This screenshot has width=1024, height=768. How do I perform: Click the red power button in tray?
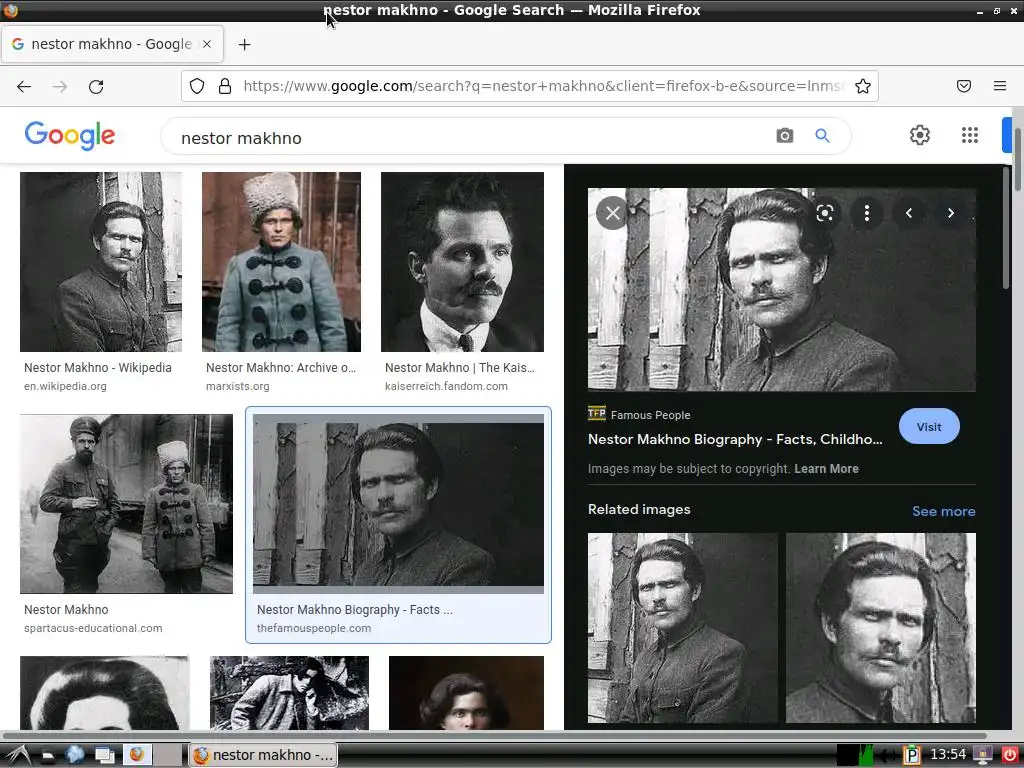[x=1010, y=755]
